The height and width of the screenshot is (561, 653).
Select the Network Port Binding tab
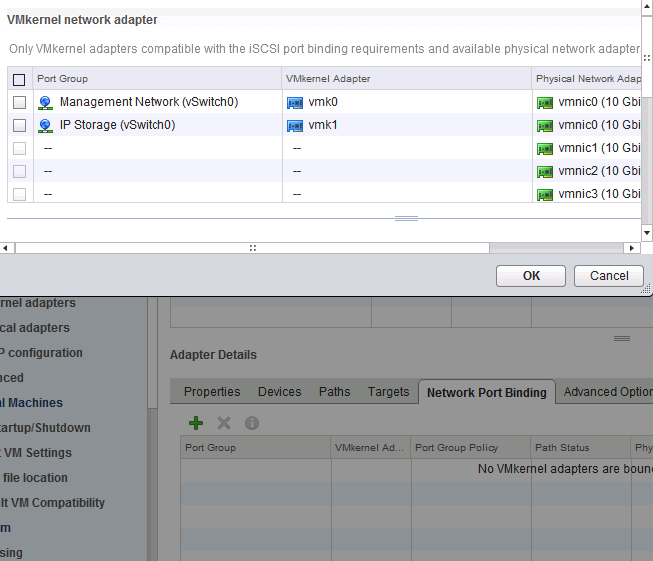point(486,392)
